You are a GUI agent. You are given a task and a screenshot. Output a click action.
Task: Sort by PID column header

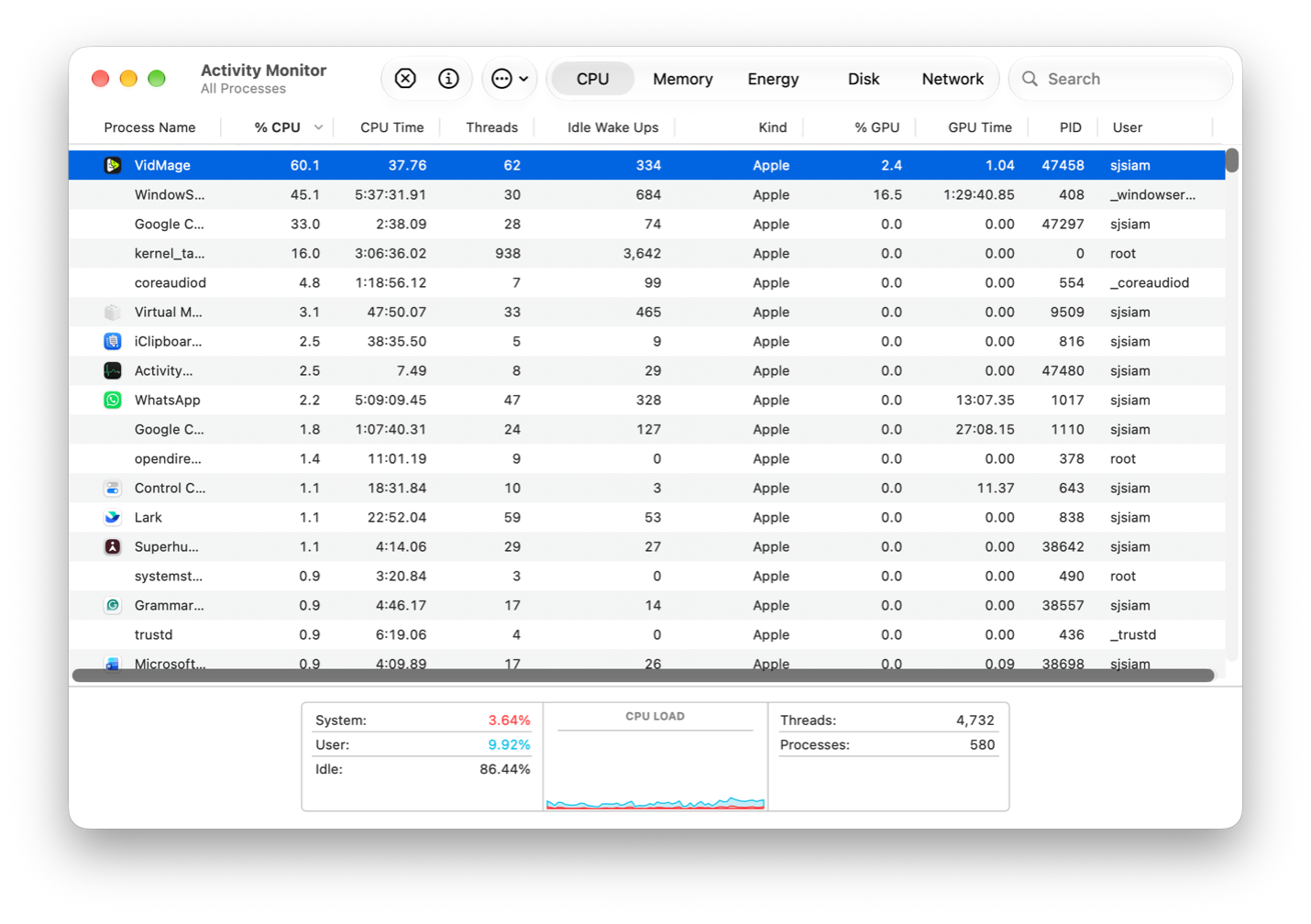click(1070, 127)
